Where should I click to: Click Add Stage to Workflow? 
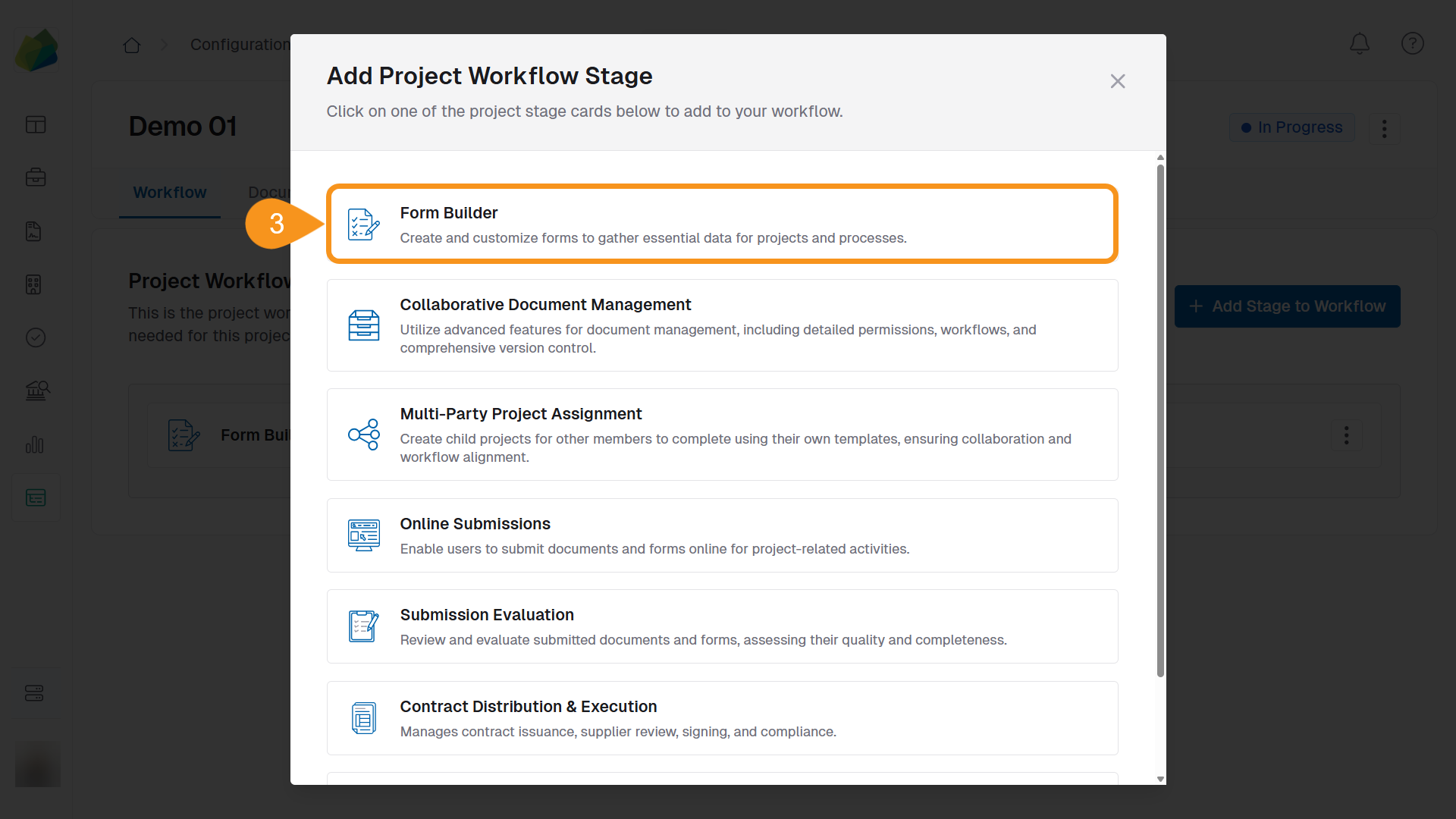[1287, 306]
